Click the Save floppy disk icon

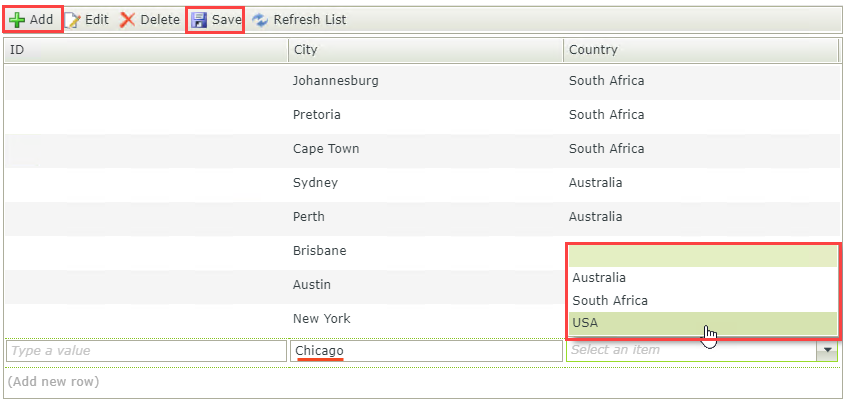point(199,19)
